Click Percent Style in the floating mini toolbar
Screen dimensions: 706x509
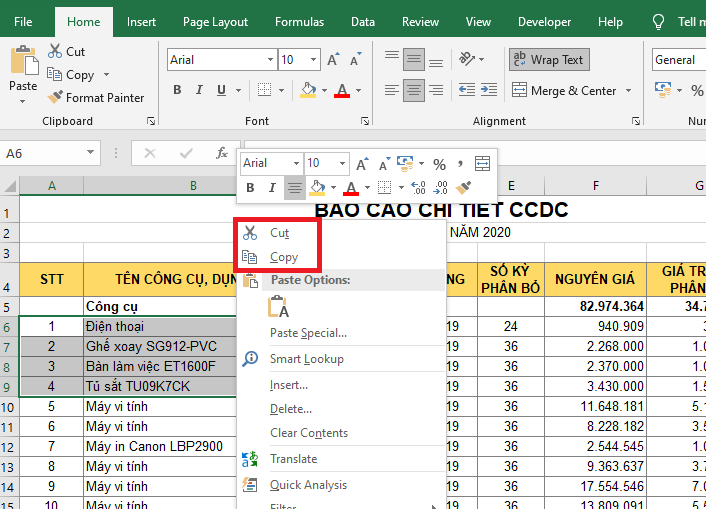click(439, 164)
